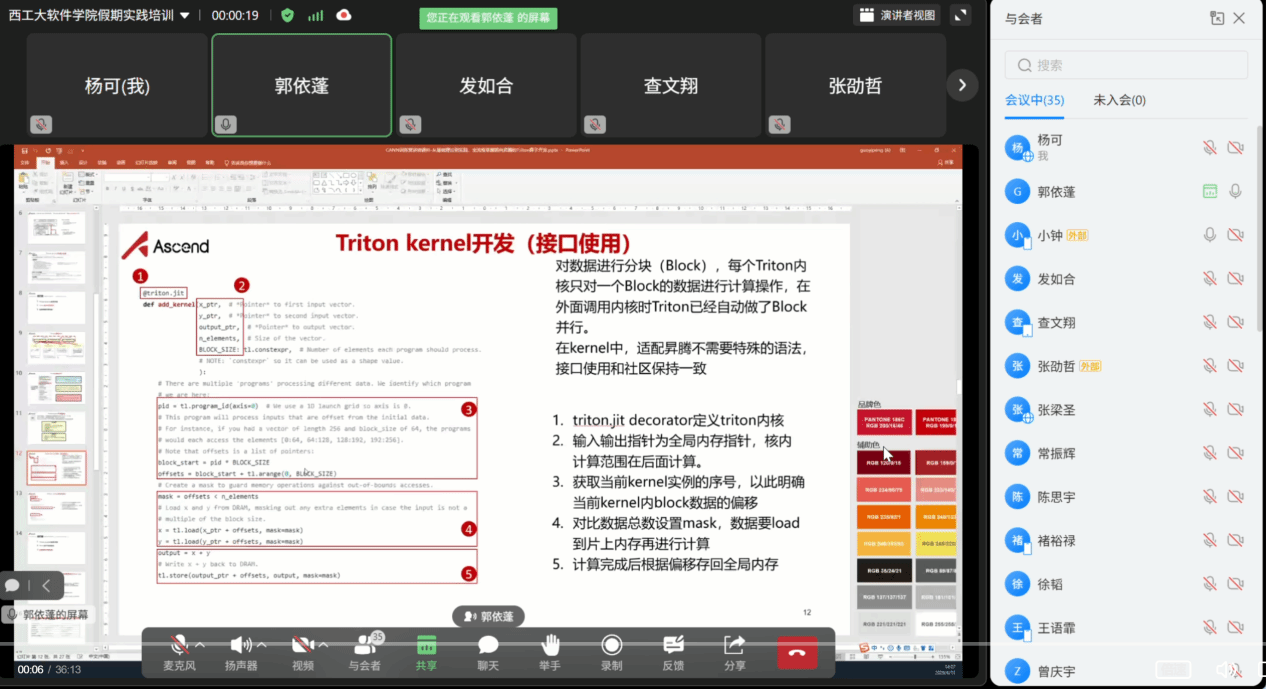Click the green security shield icon
1266x689 pixels.
coord(288,15)
